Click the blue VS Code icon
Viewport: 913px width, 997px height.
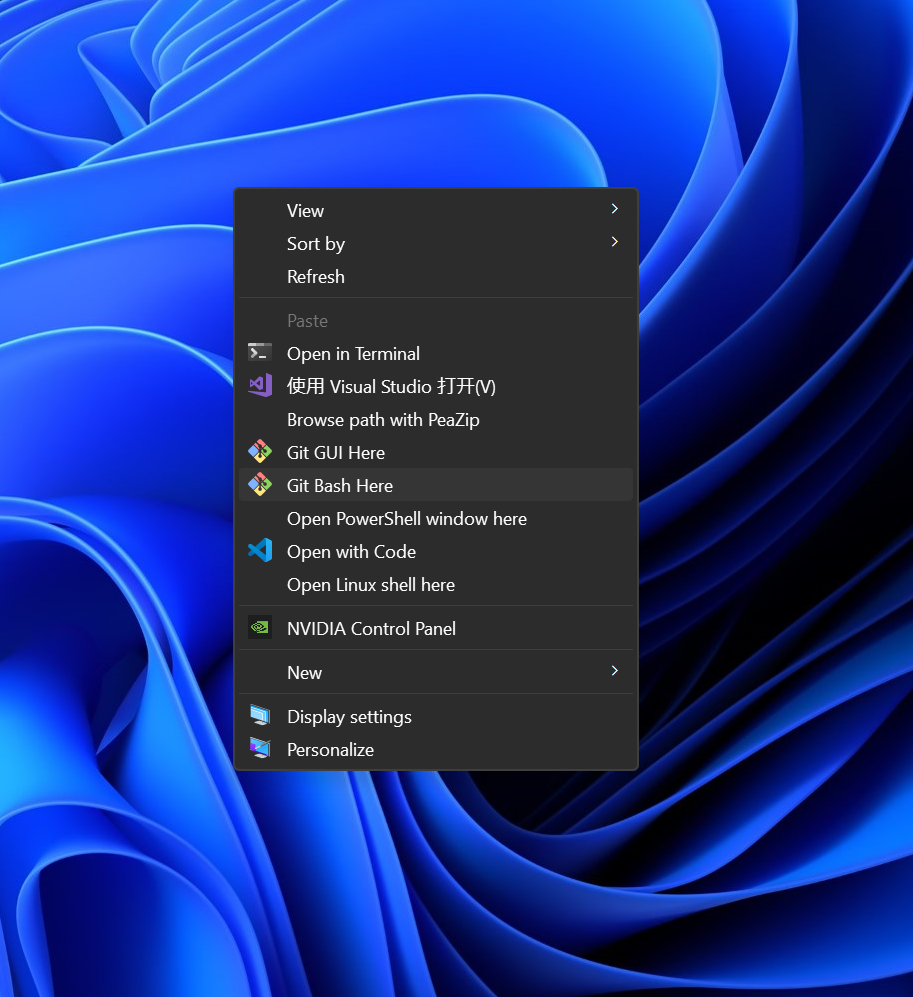(260, 551)
